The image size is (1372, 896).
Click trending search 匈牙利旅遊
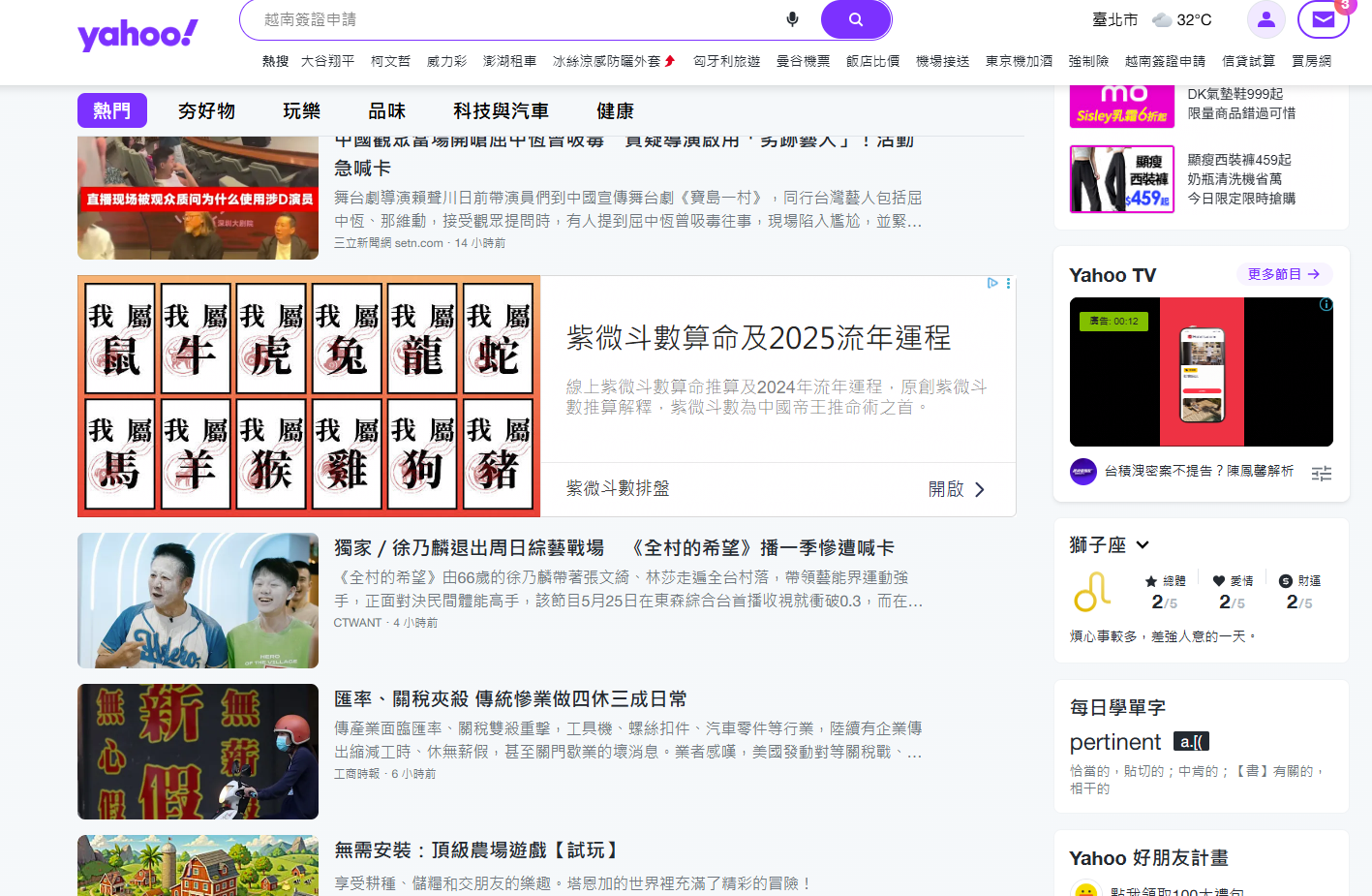tap(727, 61)
